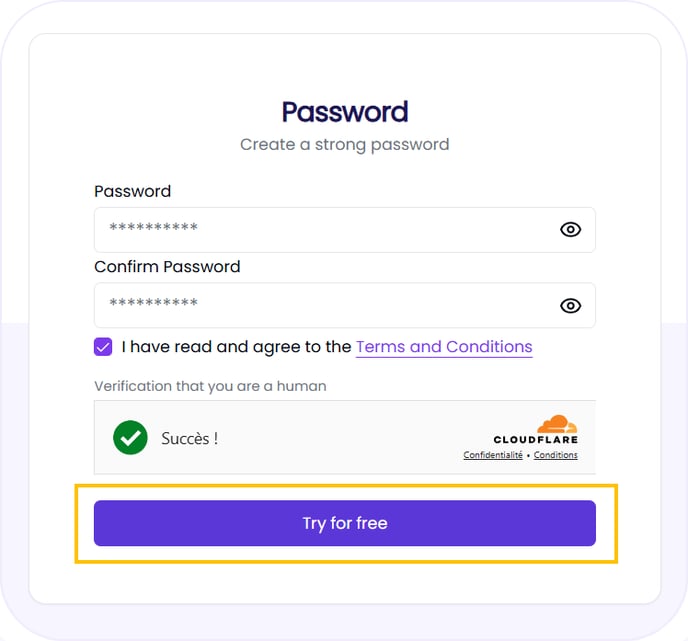
Task: Uncheck the terms agreement checkbox
Action: (103, 347)
